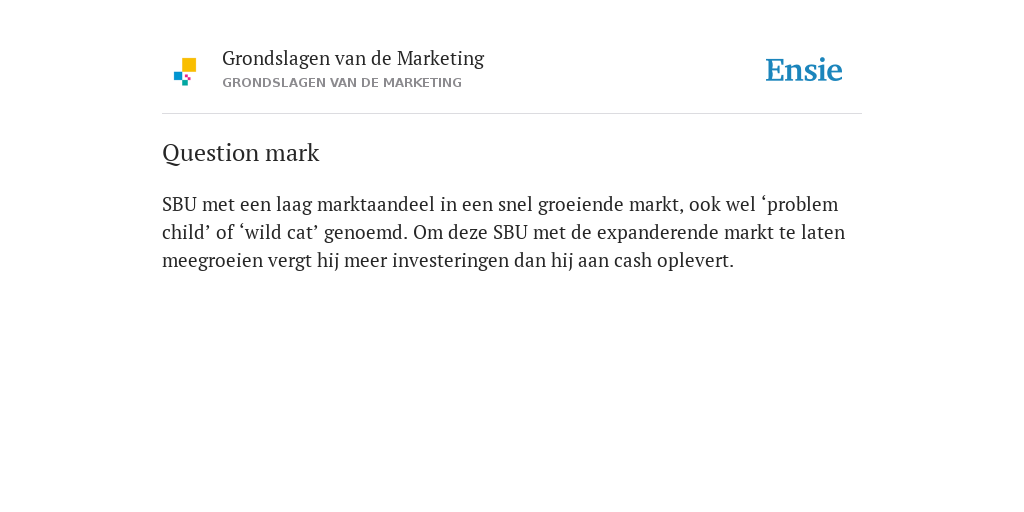Click the word 'investeringen' in the last line
1024x512 pixels.
tap(450, 261)
